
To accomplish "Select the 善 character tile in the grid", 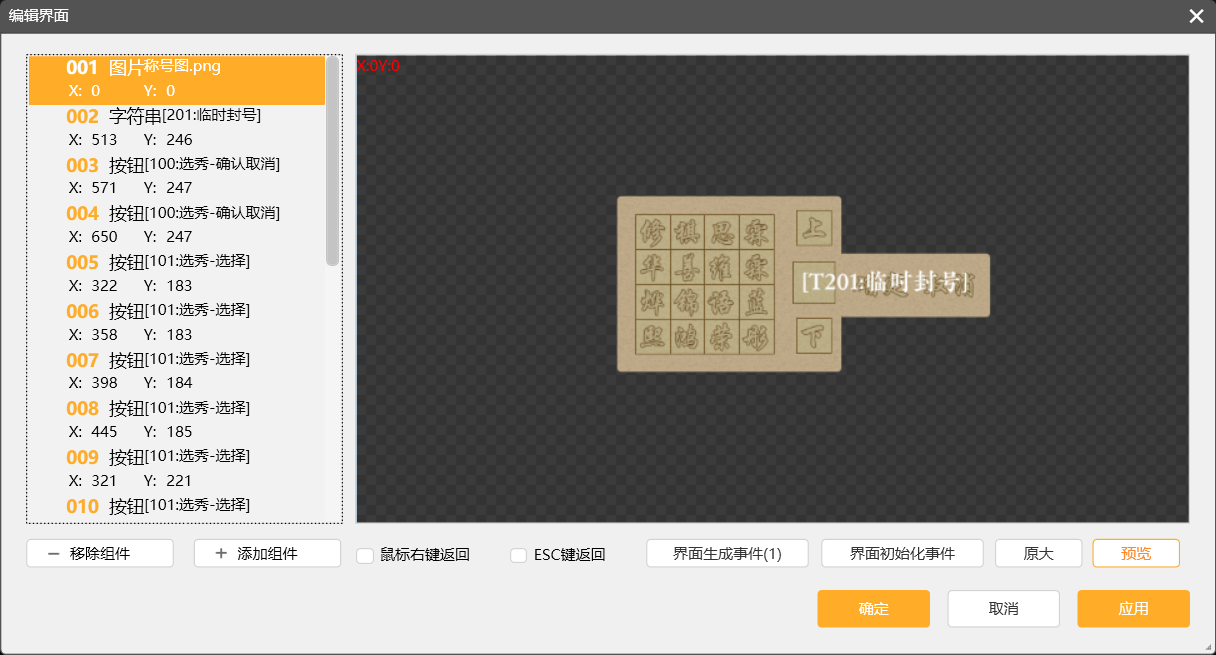I will (x=687, y=267).
